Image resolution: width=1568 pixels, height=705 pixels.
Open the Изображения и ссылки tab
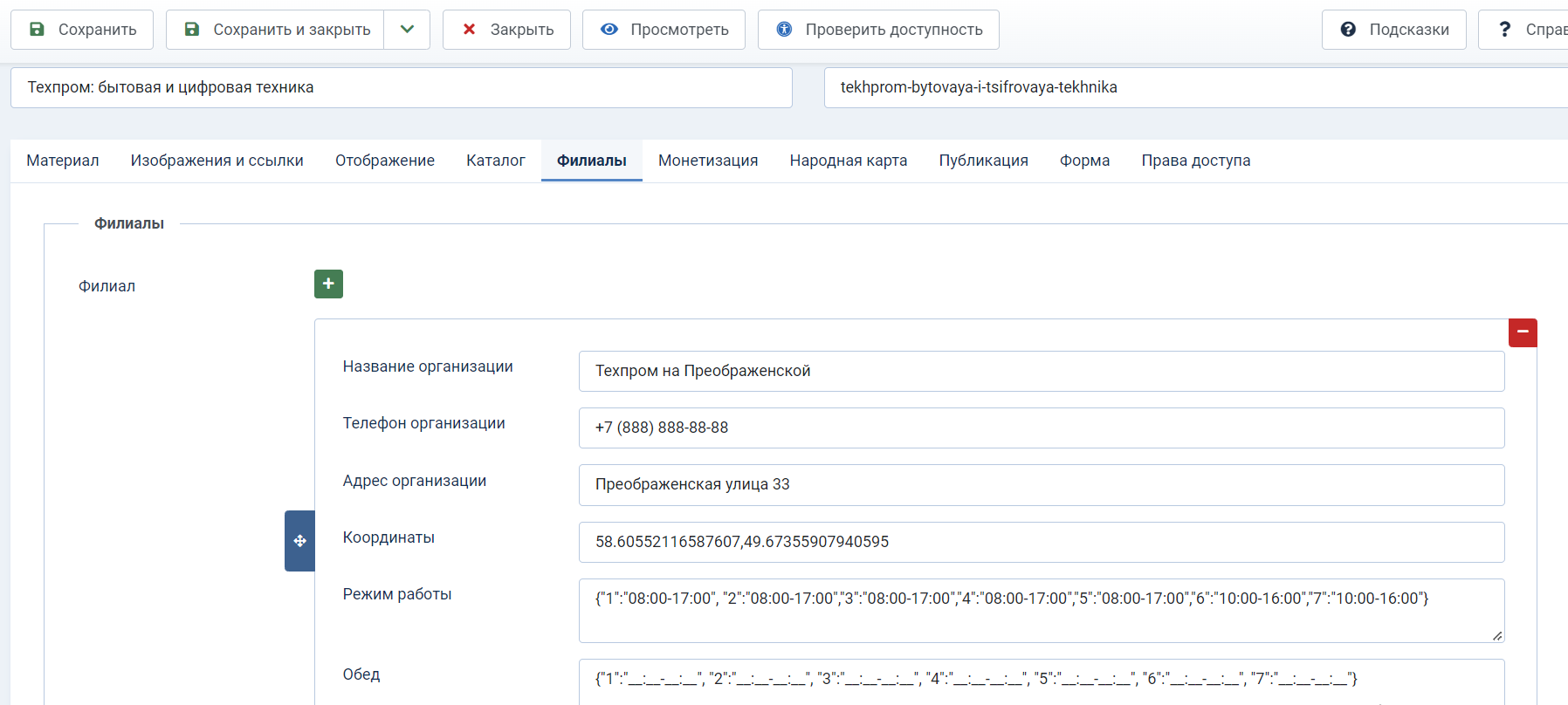(x=217, y=161)
